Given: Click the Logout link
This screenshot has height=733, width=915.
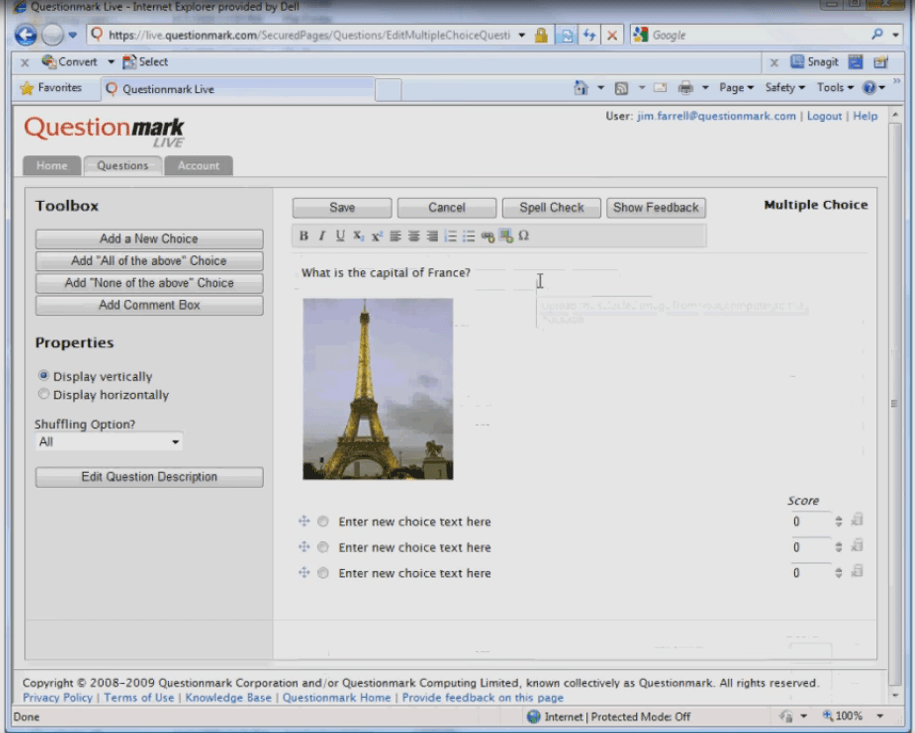Looking at the screenshot, I should point(824,116).
